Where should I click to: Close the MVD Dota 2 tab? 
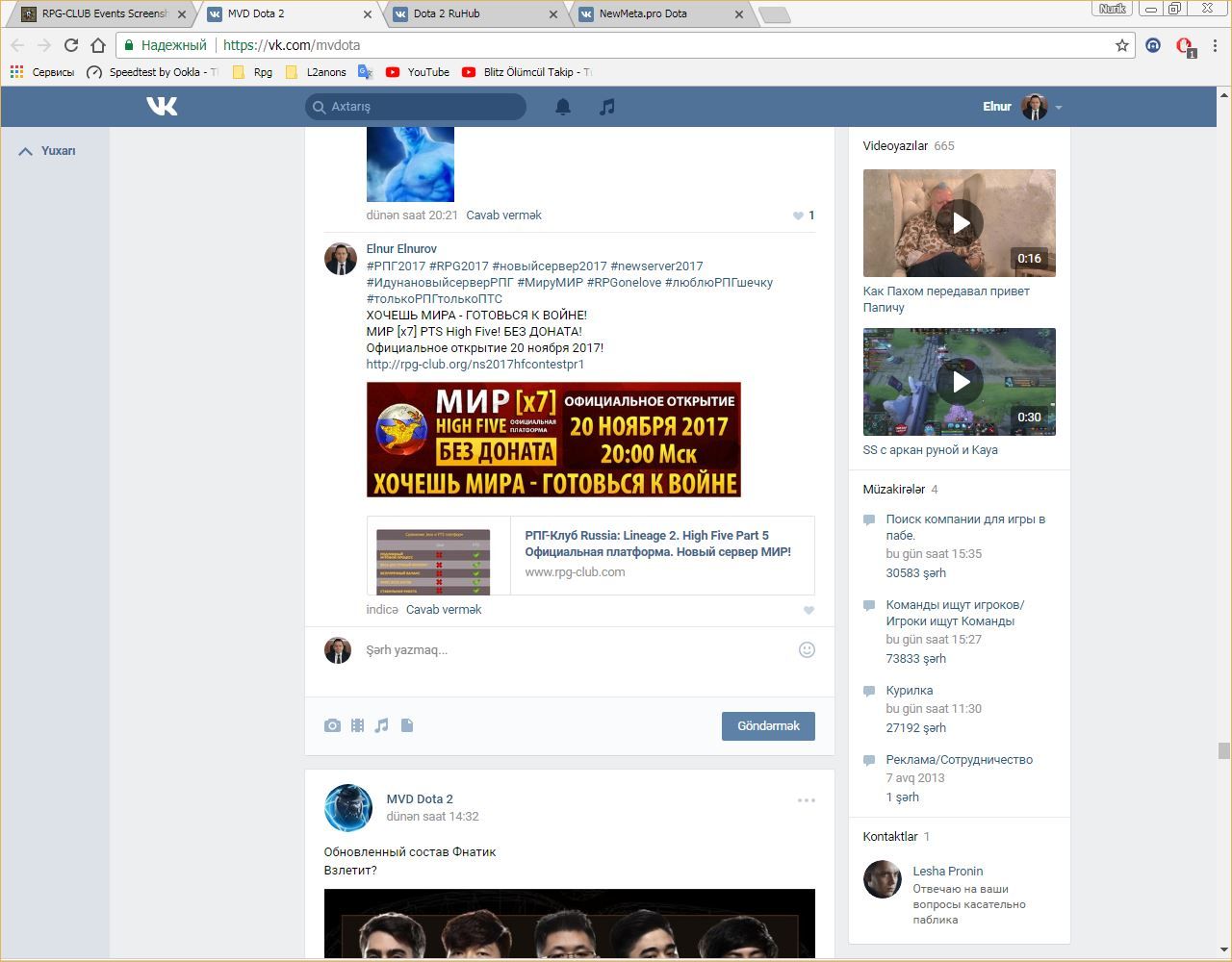click(368, 14)
